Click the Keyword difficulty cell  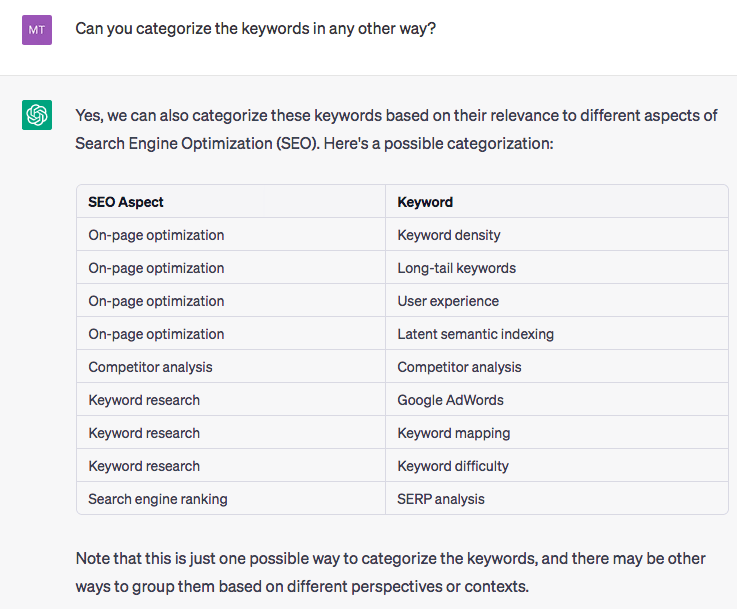pyautogui.click(x=557, y=466)
